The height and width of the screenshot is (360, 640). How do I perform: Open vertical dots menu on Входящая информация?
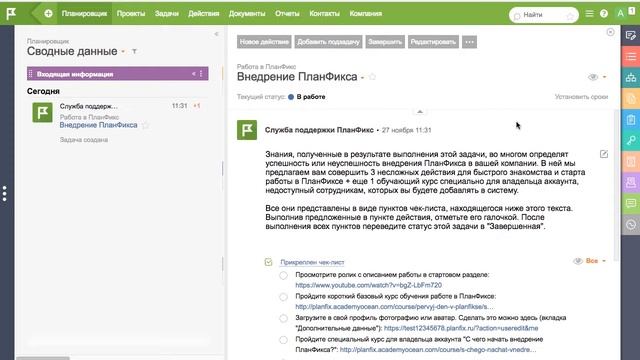(201, 74)
